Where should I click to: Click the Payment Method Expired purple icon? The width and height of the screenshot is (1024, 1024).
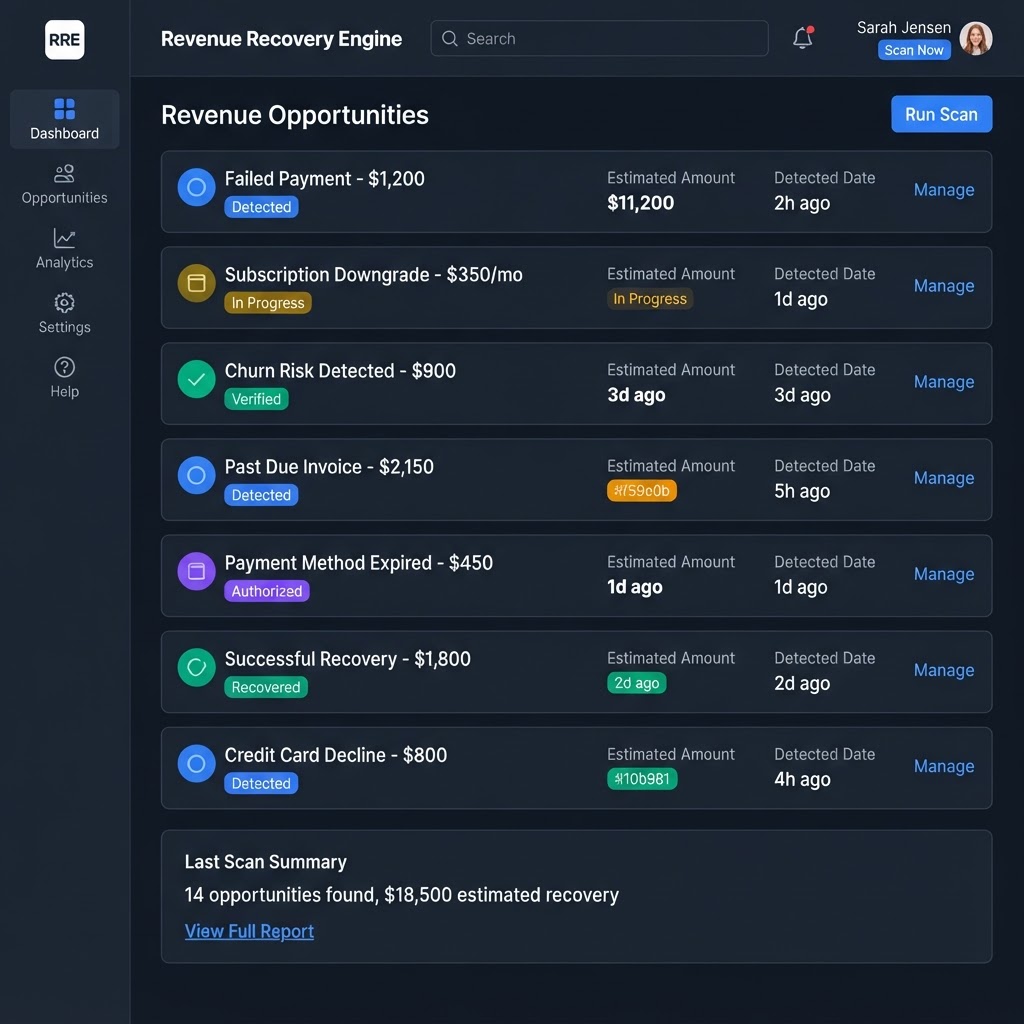point(197,571)
